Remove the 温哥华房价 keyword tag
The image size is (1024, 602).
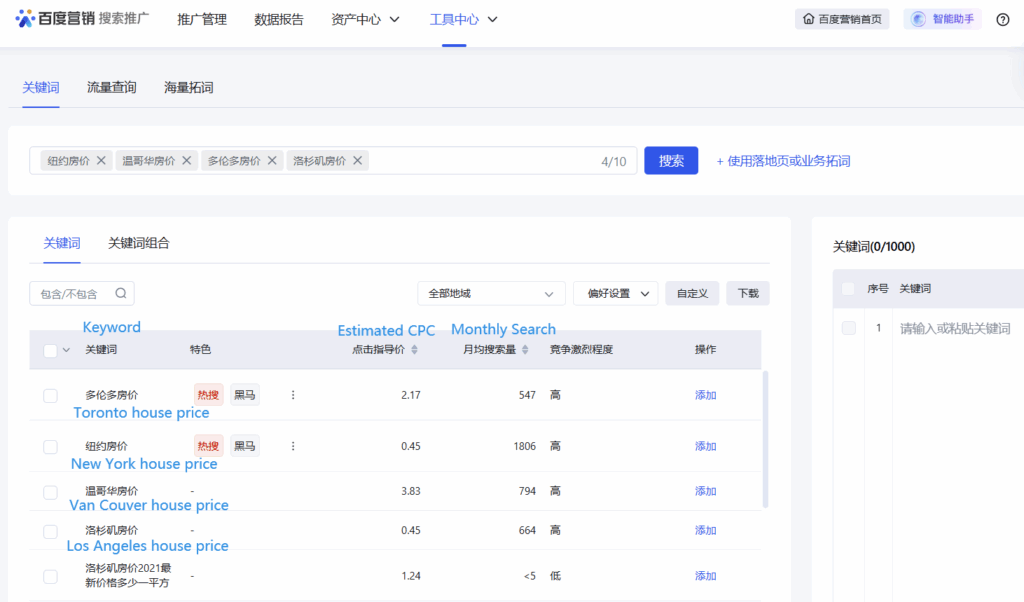coord(187,161)
